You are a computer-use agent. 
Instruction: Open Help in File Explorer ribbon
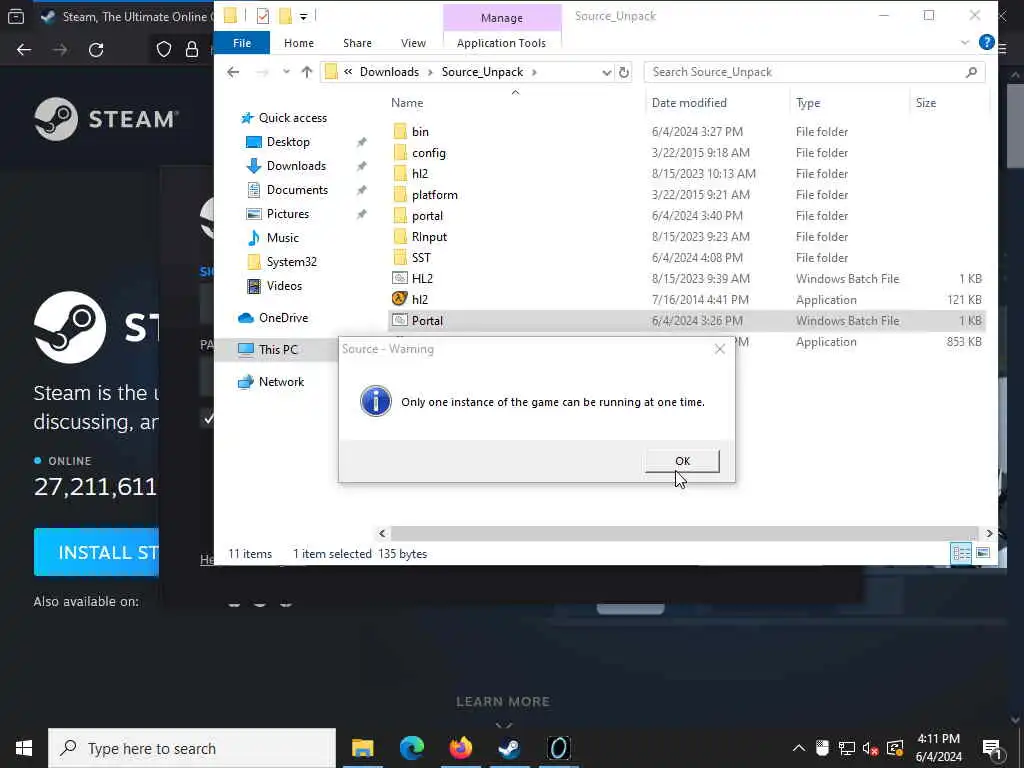(986, 42)
